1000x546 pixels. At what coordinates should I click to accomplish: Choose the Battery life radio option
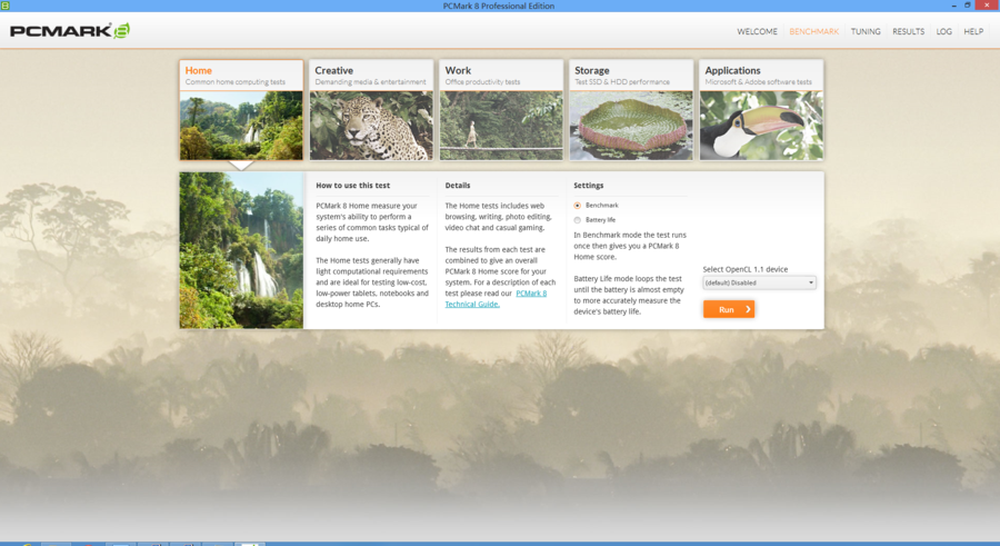point(577,220)
